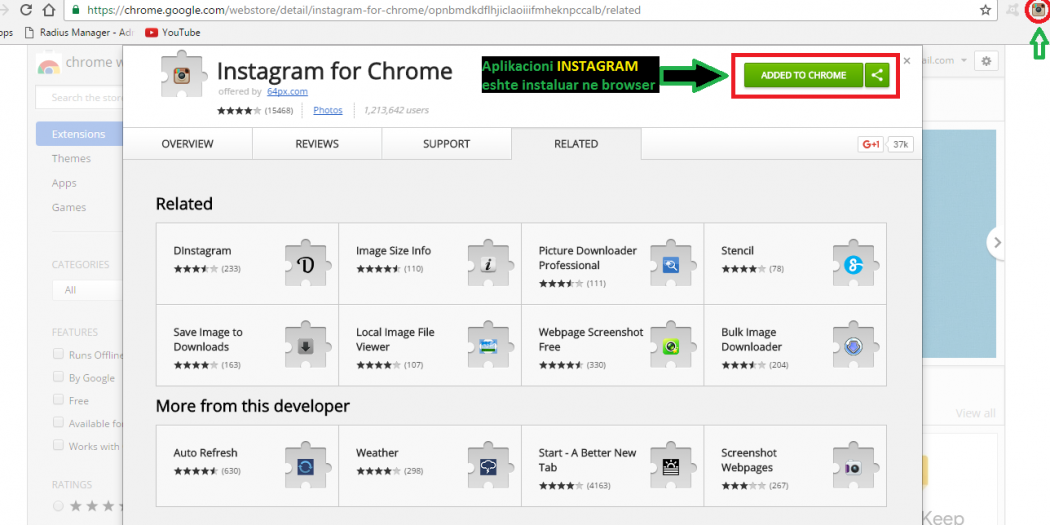This screenshot has height=525, width=1050.
Task: Open the Auto Refresh title
Action: (206, 453)
